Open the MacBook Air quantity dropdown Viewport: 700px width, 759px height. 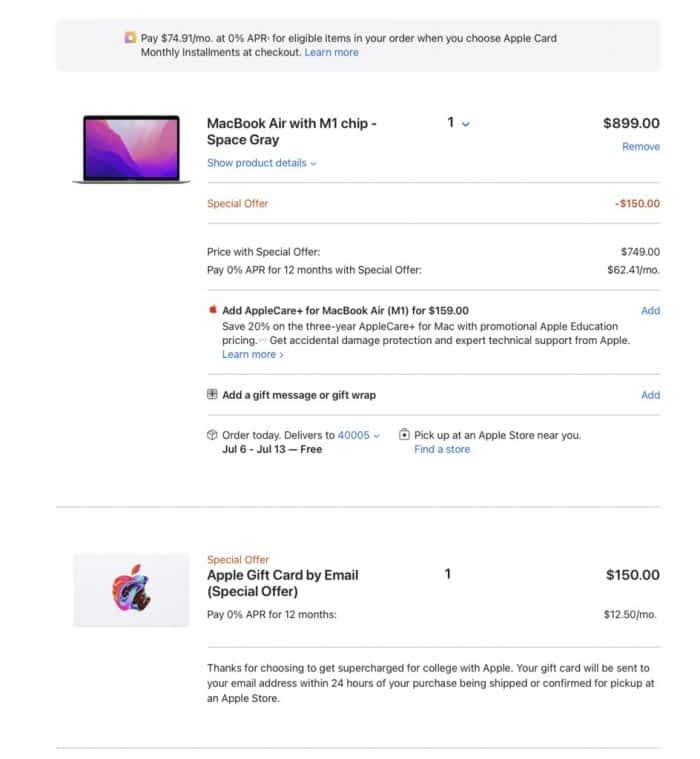coord(458,123)
